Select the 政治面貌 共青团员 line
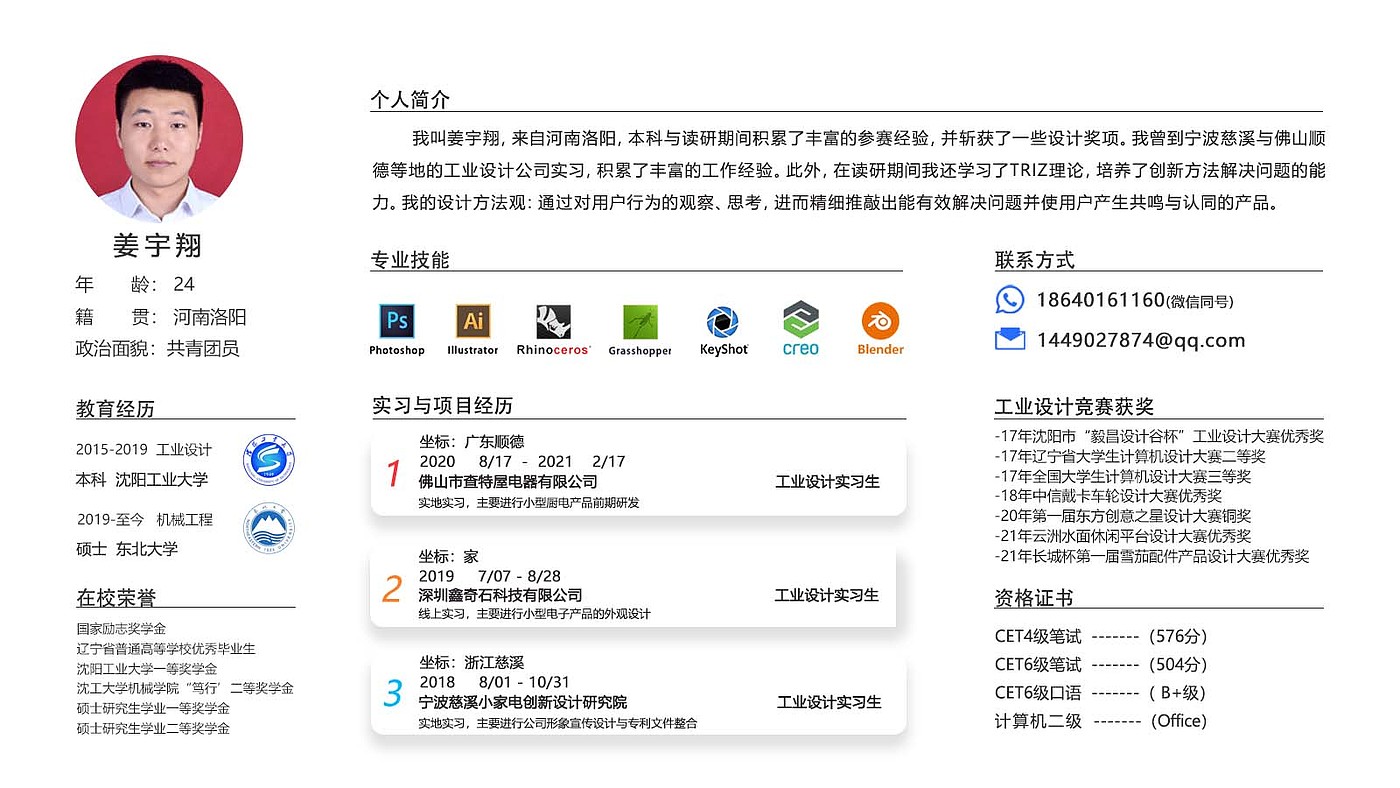1400x788 pixels. click(157, 349)
